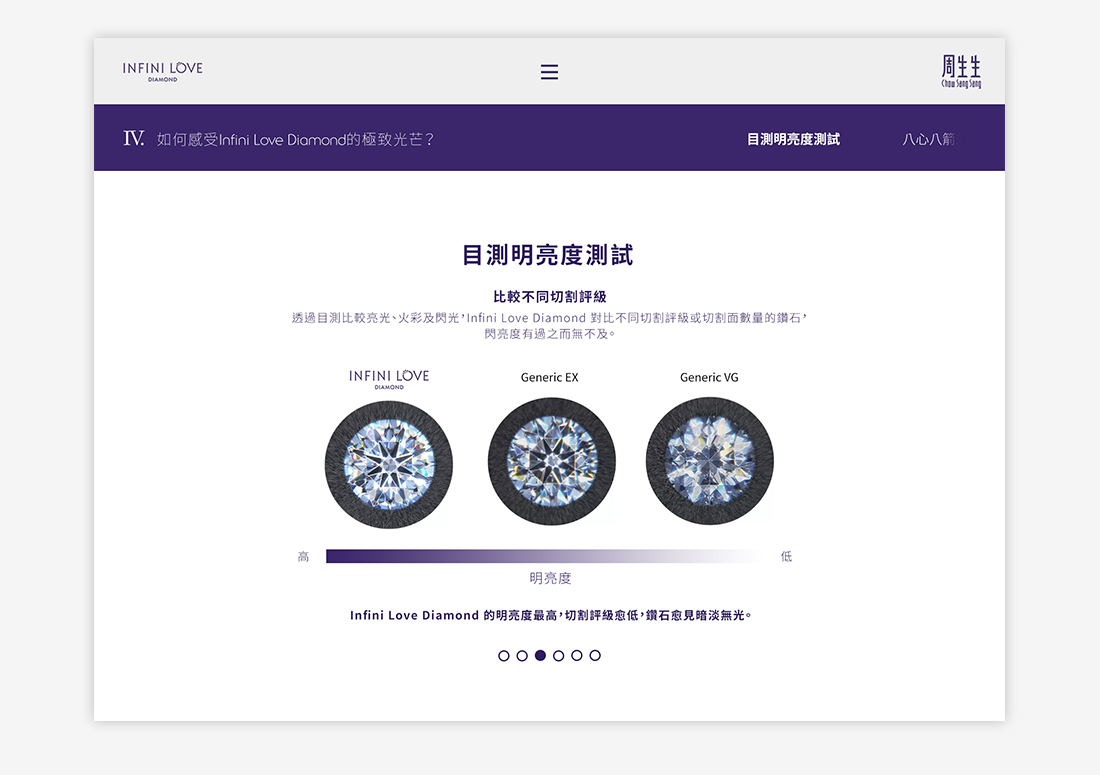Select the last carousel pagination dot
This screenshot has height=775, width=1100.
pos(595,655)
